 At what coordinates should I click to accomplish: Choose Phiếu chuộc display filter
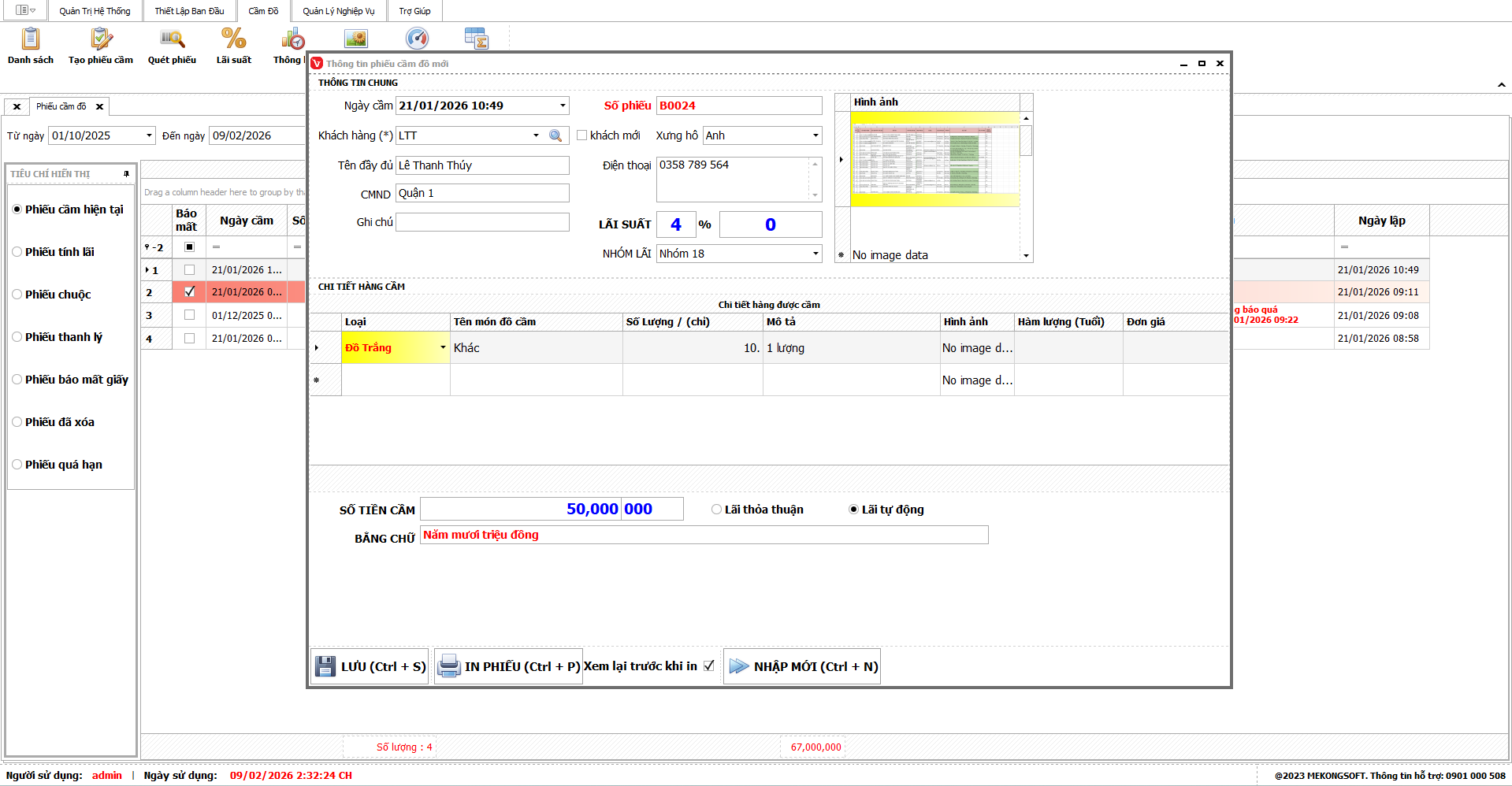click(17, 295)
